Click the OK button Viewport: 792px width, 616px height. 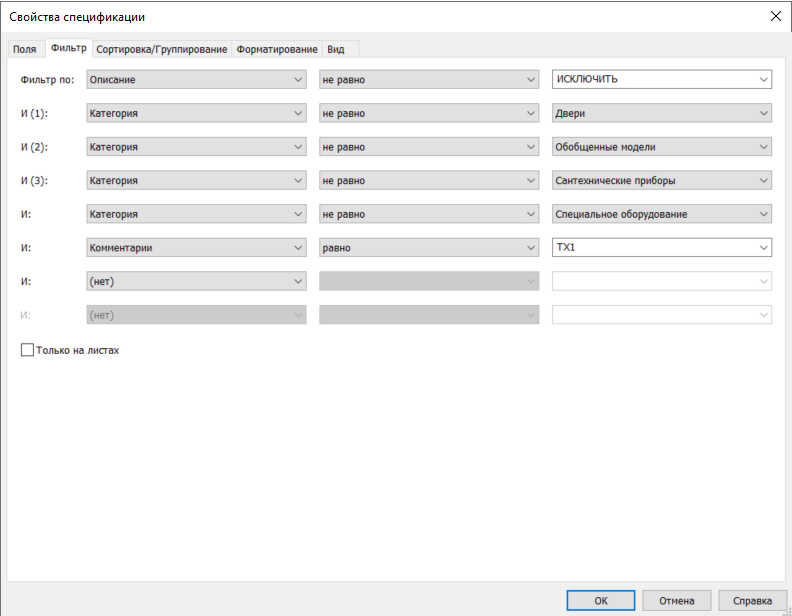tap(600, 601)
